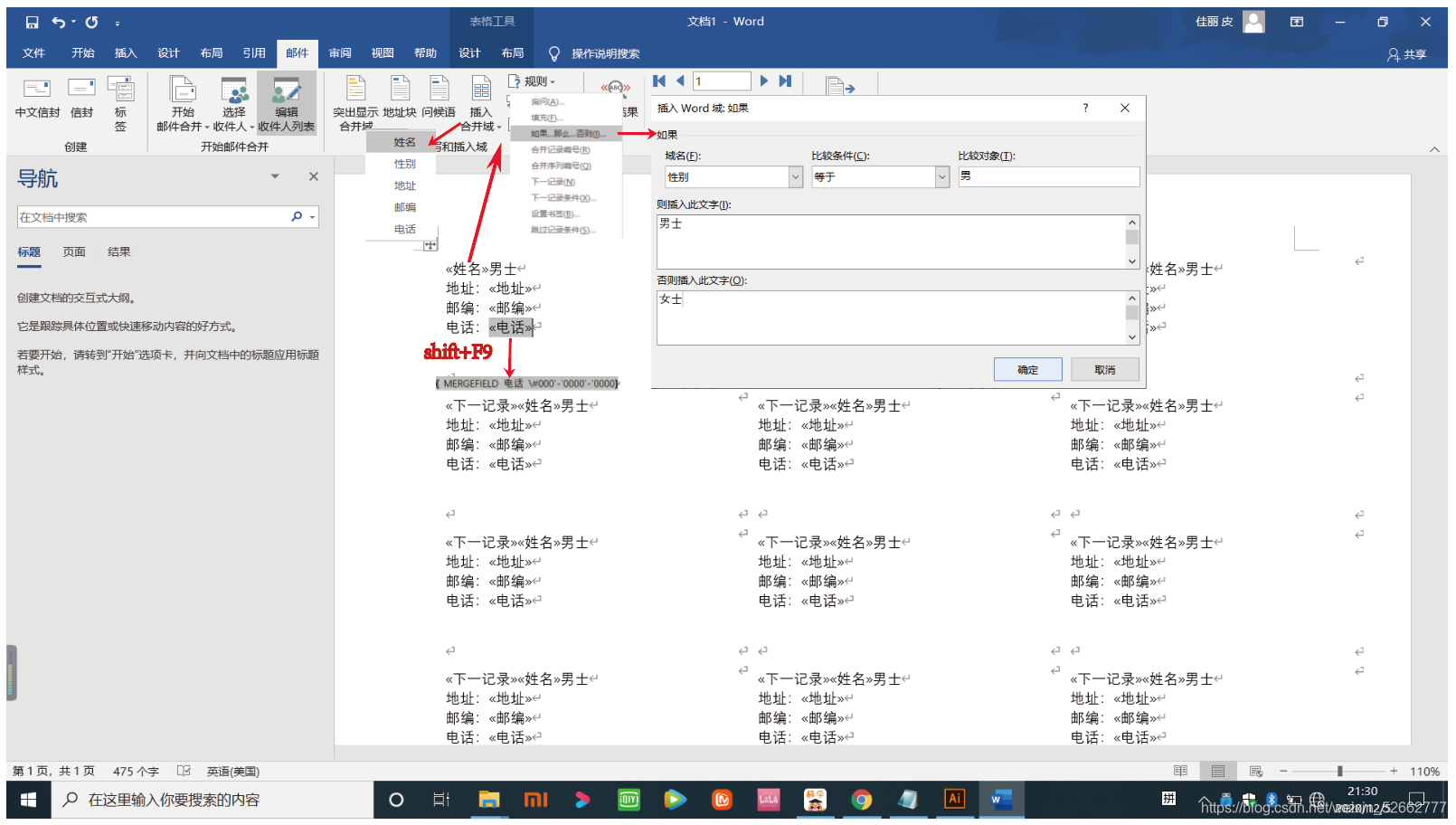Image resolution: width=1456 pixels, height=825 pixels.
Task: Select 性别 in the merge field list
Action: coord(404,164)
